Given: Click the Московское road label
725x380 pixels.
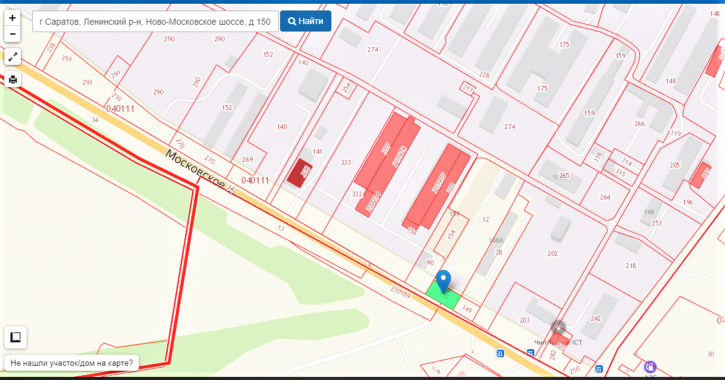Looking at the screenshot, I should [195, 169].
